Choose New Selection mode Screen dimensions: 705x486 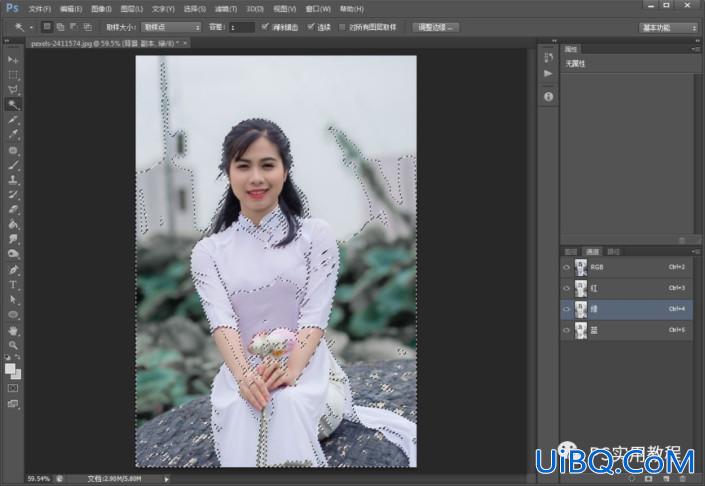[47, 27]
